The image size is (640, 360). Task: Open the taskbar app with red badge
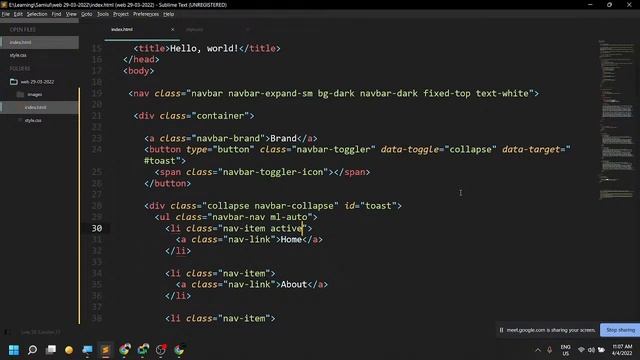tap(161, 349)
